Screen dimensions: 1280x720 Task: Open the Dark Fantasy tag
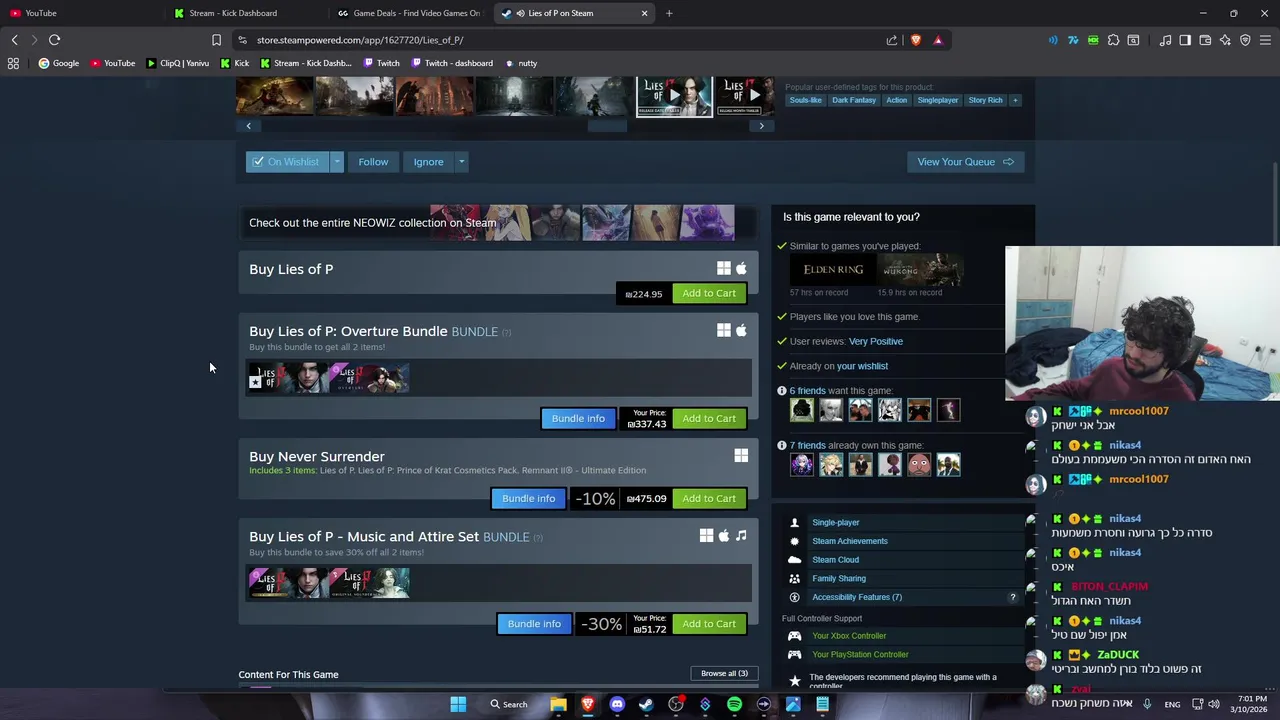pos(854,100)
